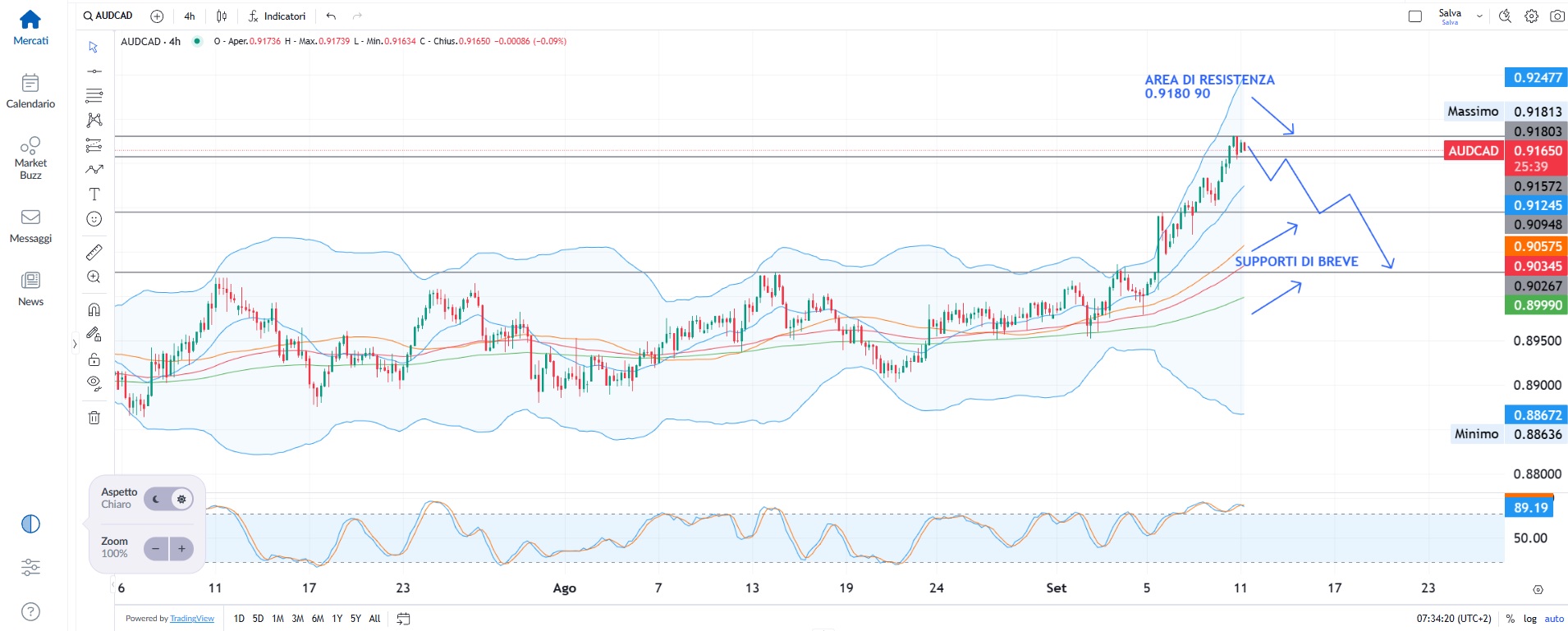
Task: Take a chart snapshot with camera icon
Action: pos(1557,16)
